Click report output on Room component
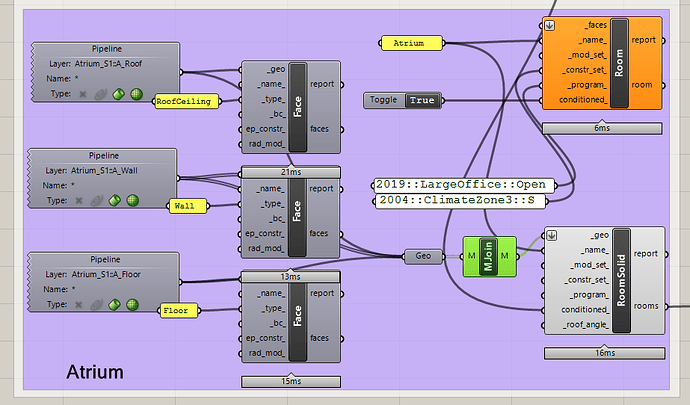This screenshot has width=690, height=405. point(644,40)
